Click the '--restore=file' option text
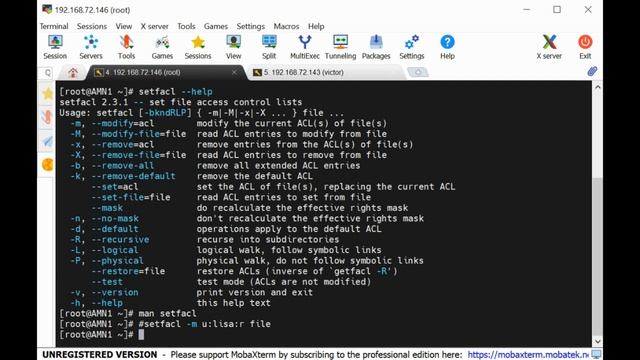The height and width of the screenshot is (360, 640). (128, 271)
